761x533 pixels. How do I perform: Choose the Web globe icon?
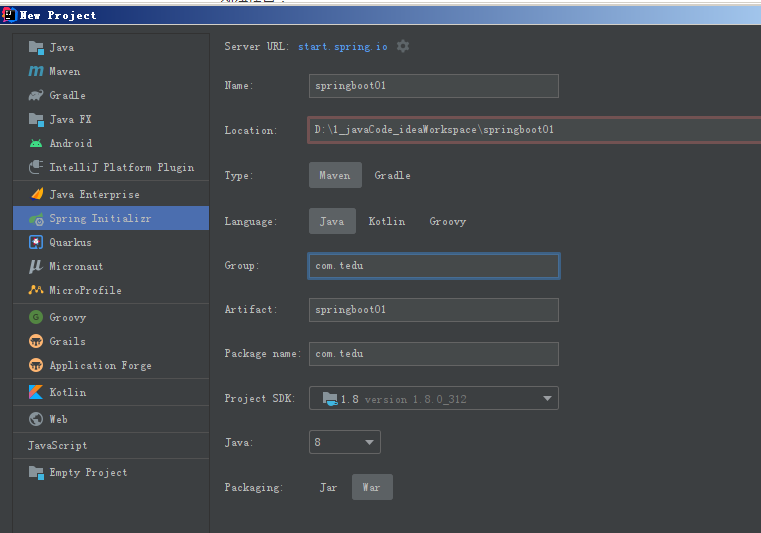(x=36, y=419)
